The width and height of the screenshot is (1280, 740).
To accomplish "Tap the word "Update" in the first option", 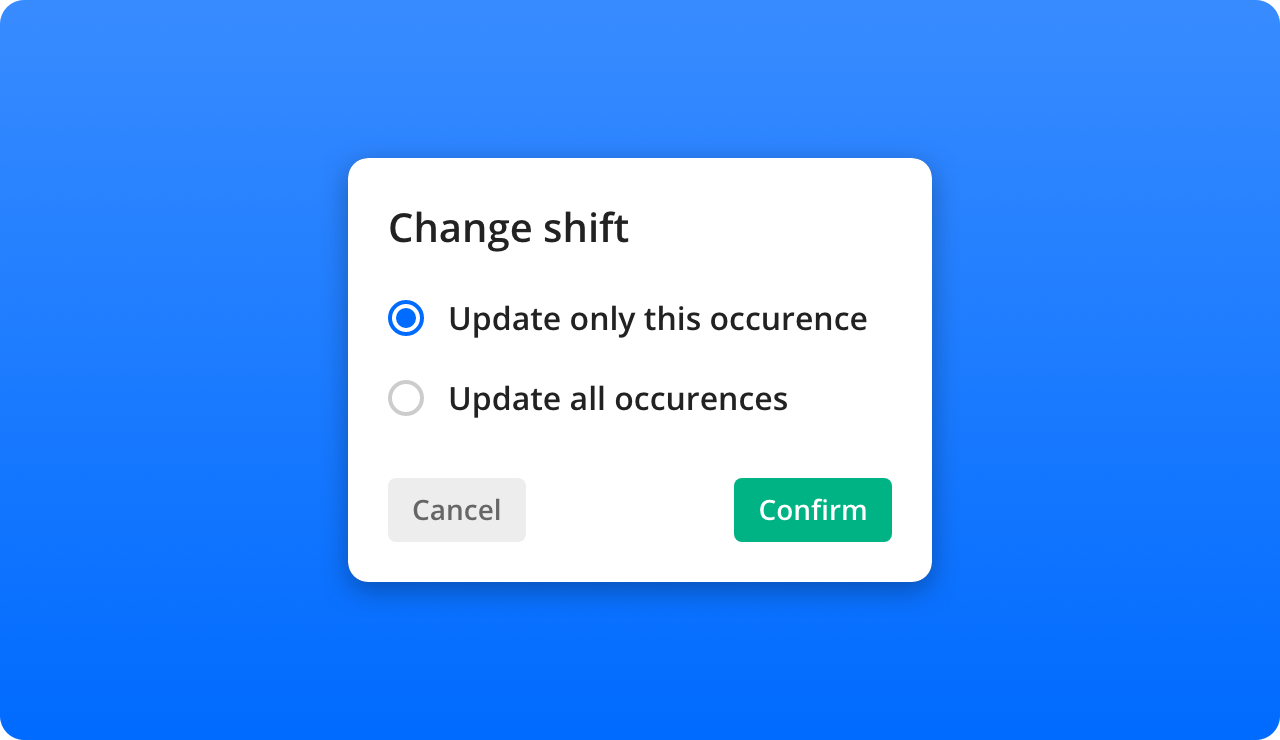I will (x=505, y=319).
